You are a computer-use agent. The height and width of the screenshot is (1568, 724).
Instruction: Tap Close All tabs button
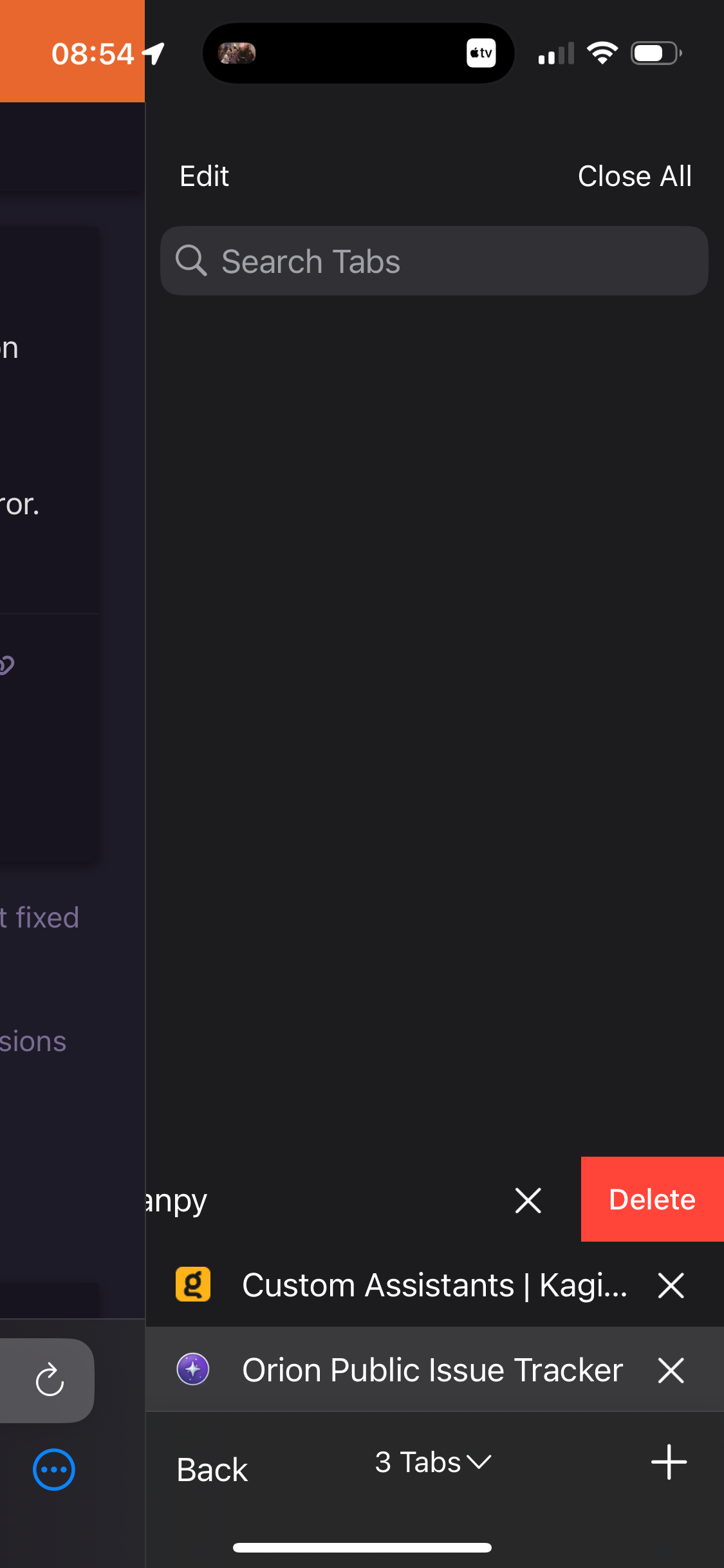(x=634, y=176)
